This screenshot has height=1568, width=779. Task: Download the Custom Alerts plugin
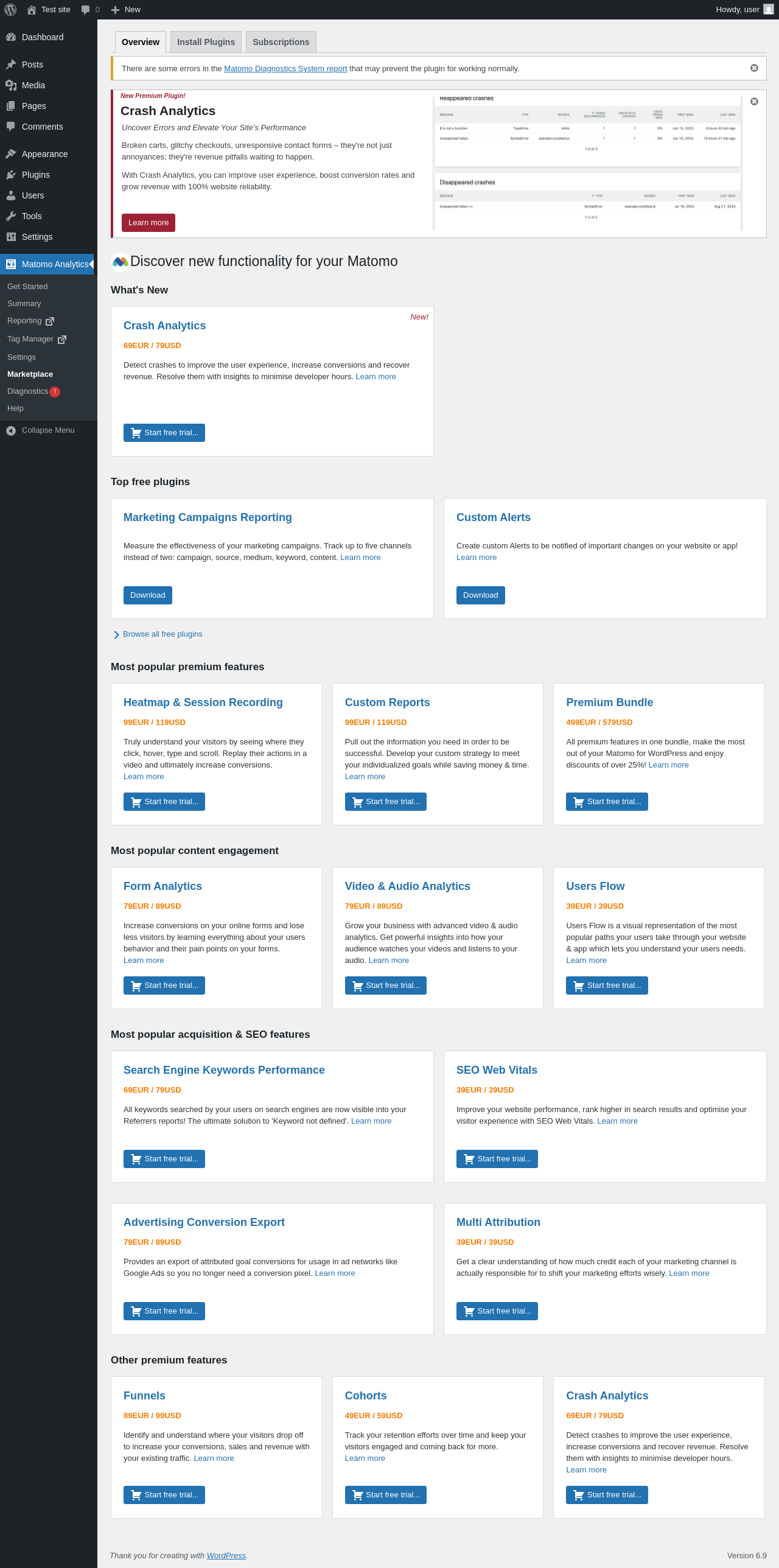pos(480,595)
